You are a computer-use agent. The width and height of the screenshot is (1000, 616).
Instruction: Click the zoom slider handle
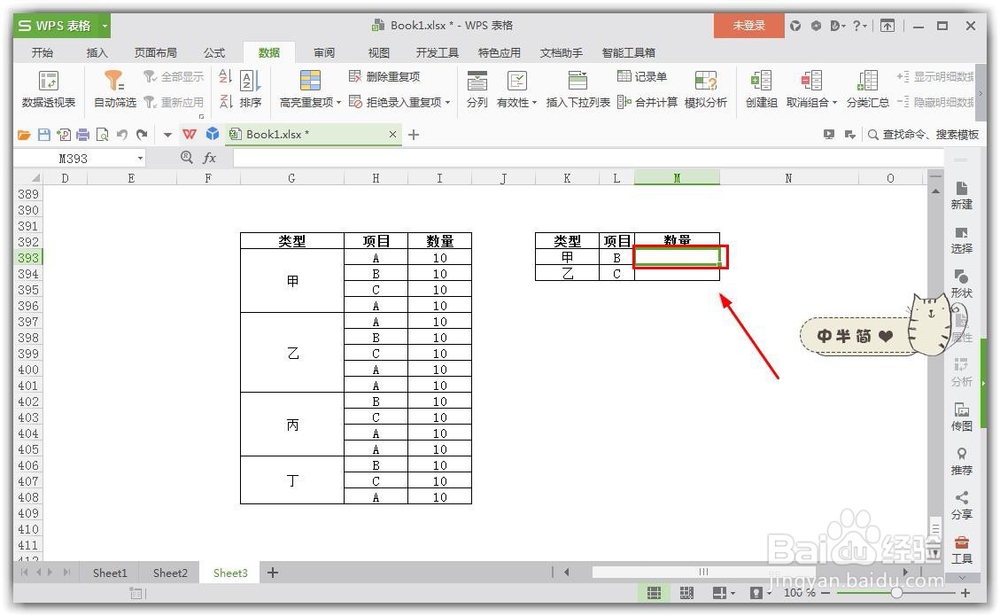click(x=896, y=593)
